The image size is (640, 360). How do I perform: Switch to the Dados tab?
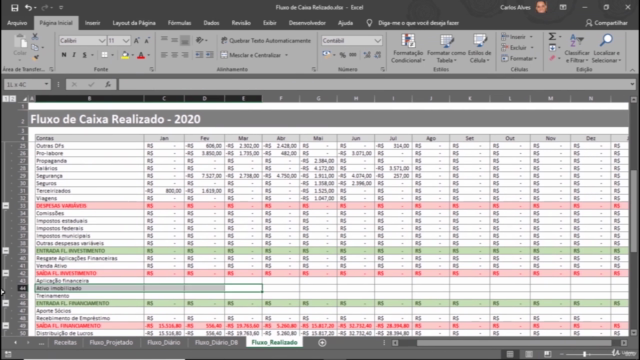point(211,23)
